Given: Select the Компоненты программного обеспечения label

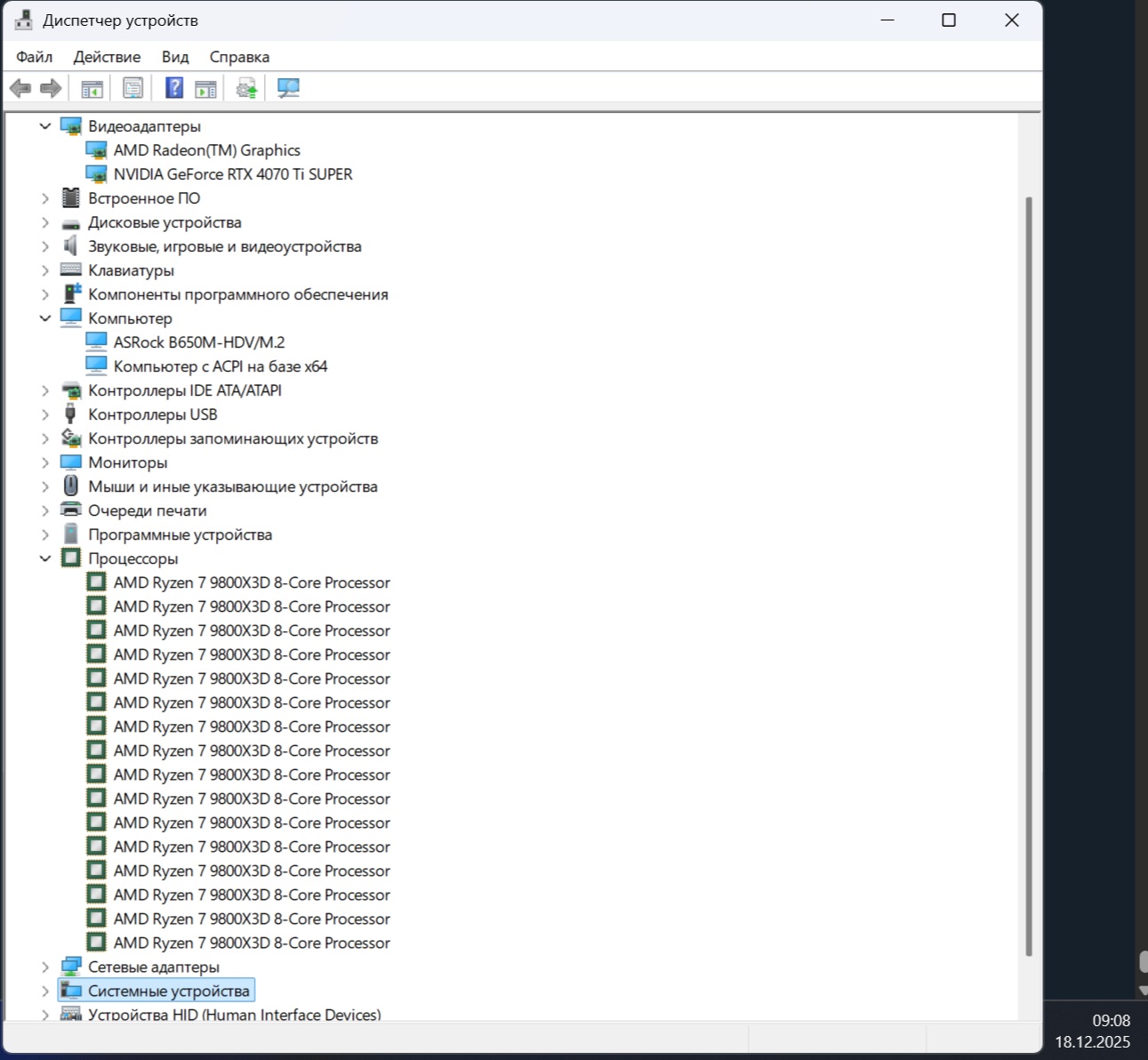Looking at the screenshot, I should point(238,294).
